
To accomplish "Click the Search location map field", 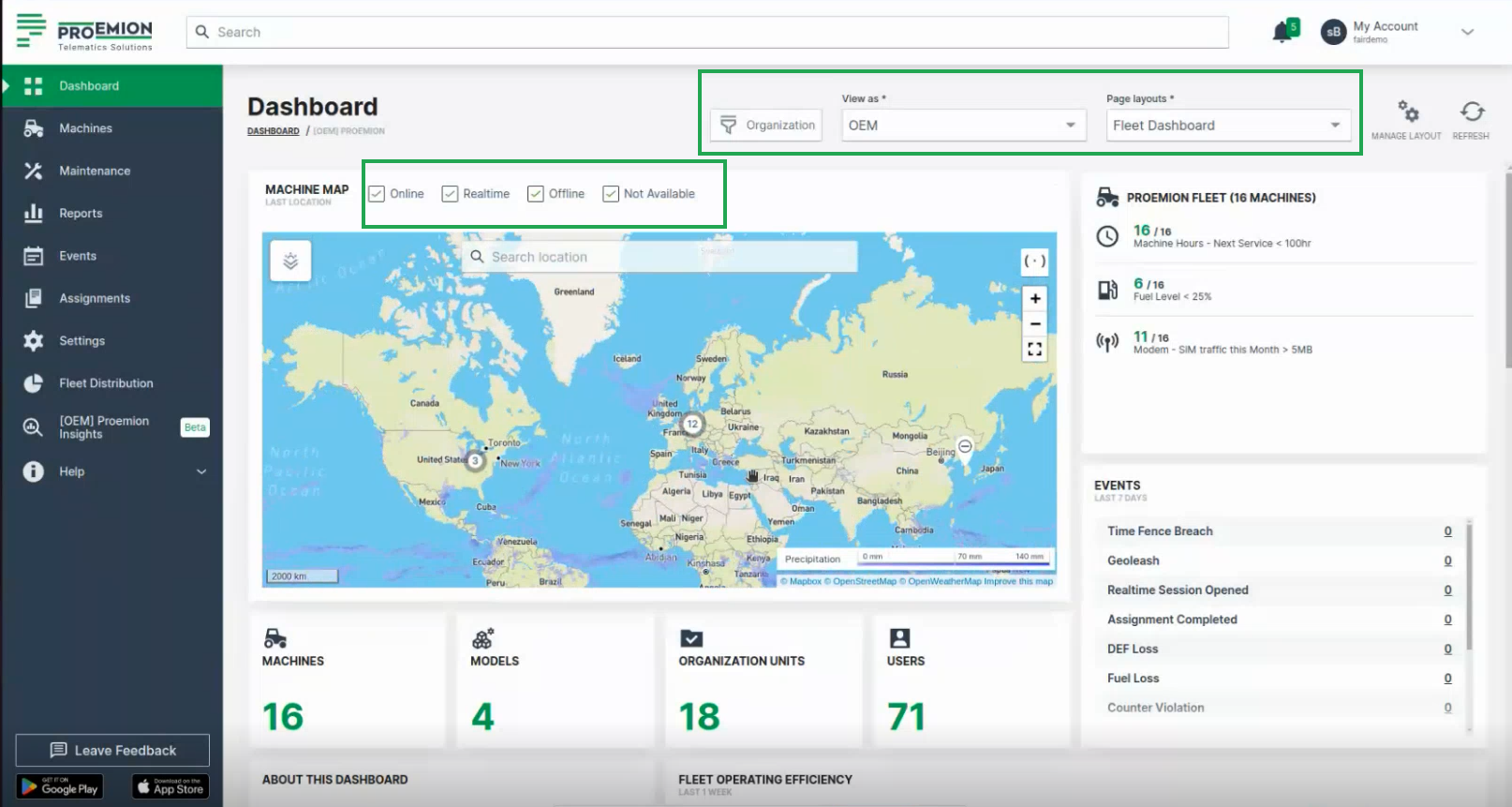I will pyautogui.click(x=660, y=257).
